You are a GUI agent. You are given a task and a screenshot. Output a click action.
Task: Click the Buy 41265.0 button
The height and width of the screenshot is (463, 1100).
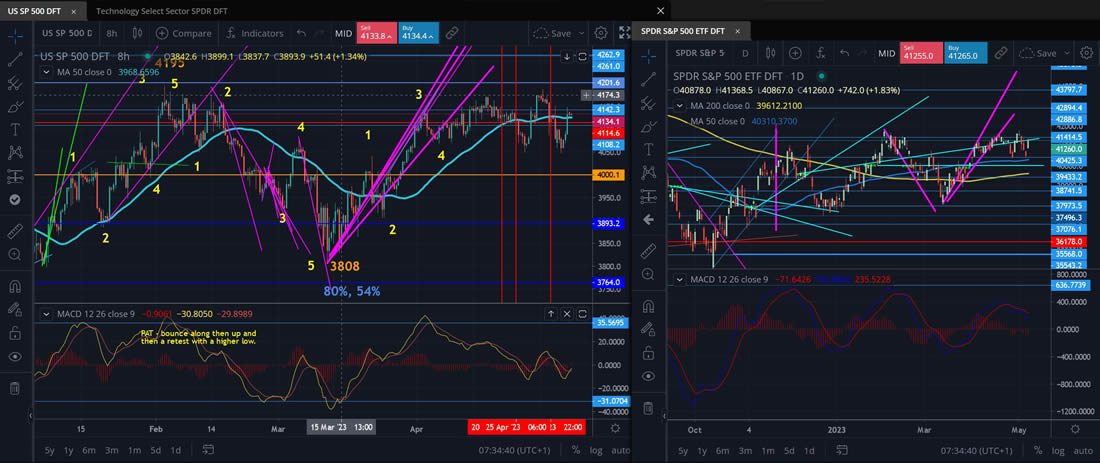click(965, 53)
